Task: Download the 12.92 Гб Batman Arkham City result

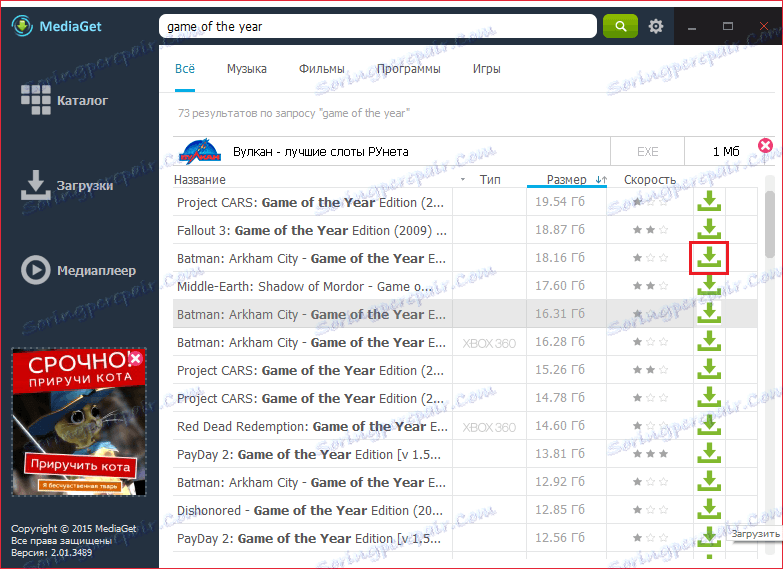Action: coord(709,482)
